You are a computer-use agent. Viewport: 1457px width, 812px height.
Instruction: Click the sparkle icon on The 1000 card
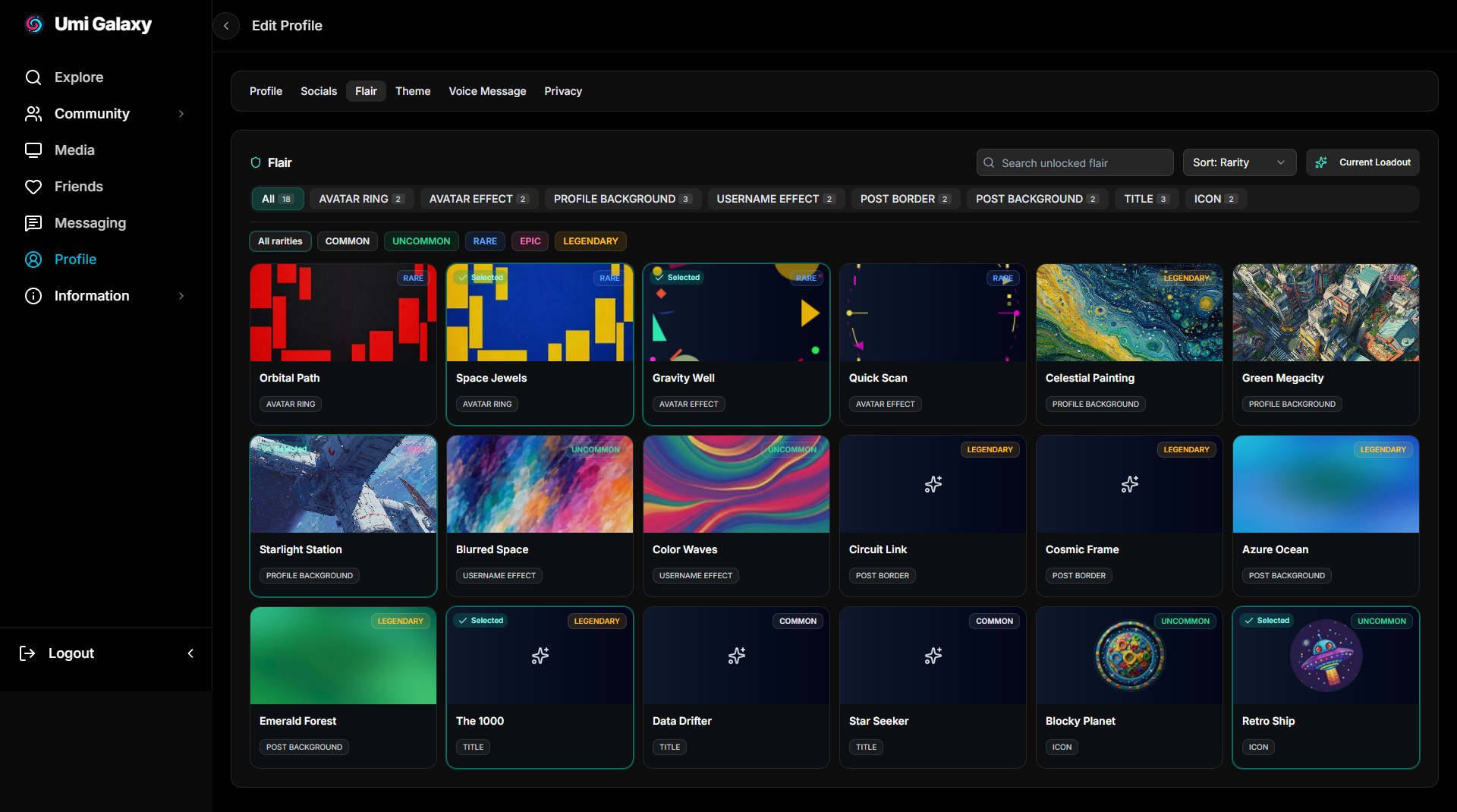[x=540, y=656]
